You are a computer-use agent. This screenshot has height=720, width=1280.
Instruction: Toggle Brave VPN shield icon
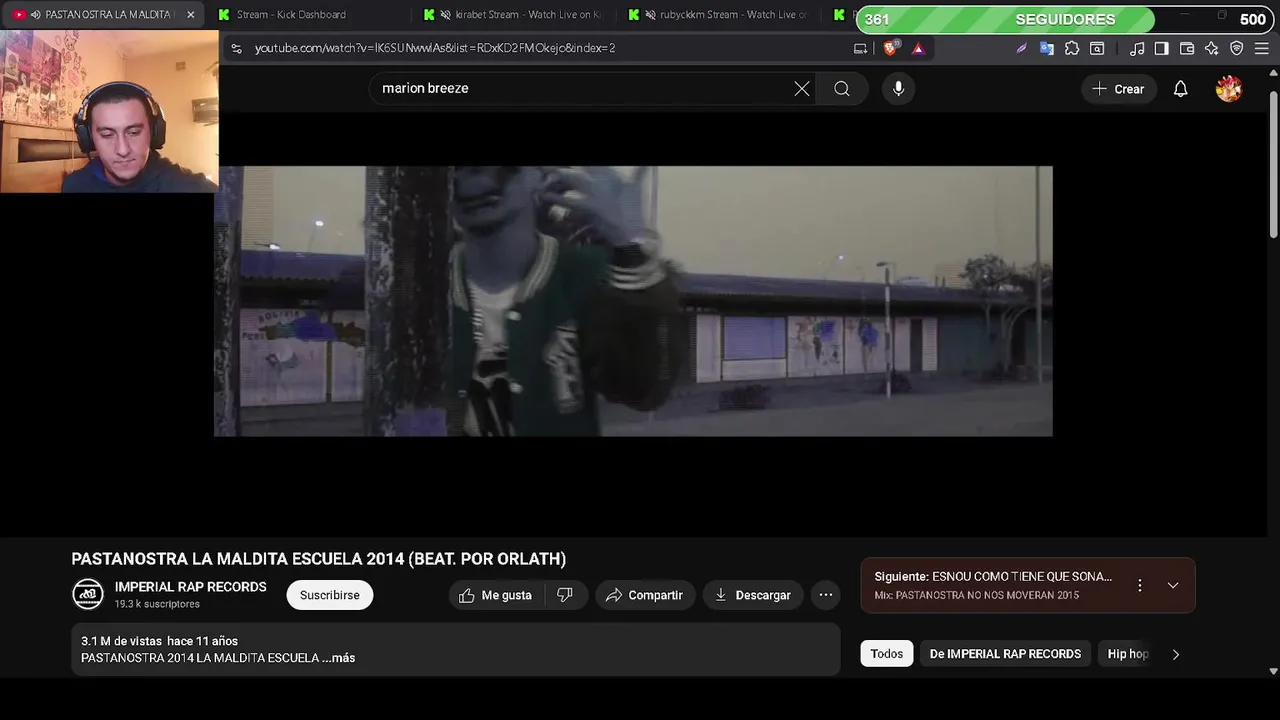tap(1236, 48)
